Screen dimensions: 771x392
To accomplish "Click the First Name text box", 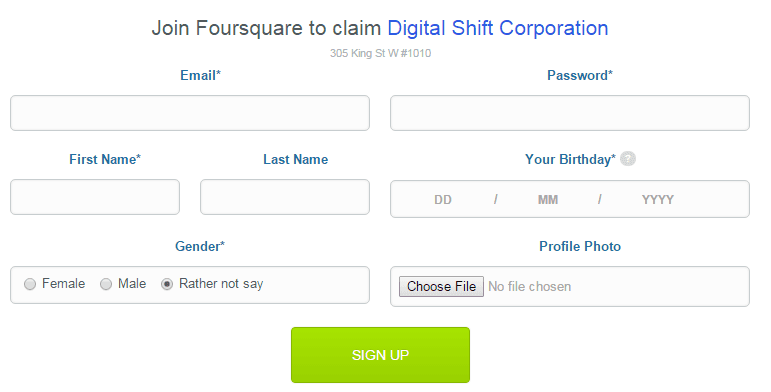I will coord(95,197).
